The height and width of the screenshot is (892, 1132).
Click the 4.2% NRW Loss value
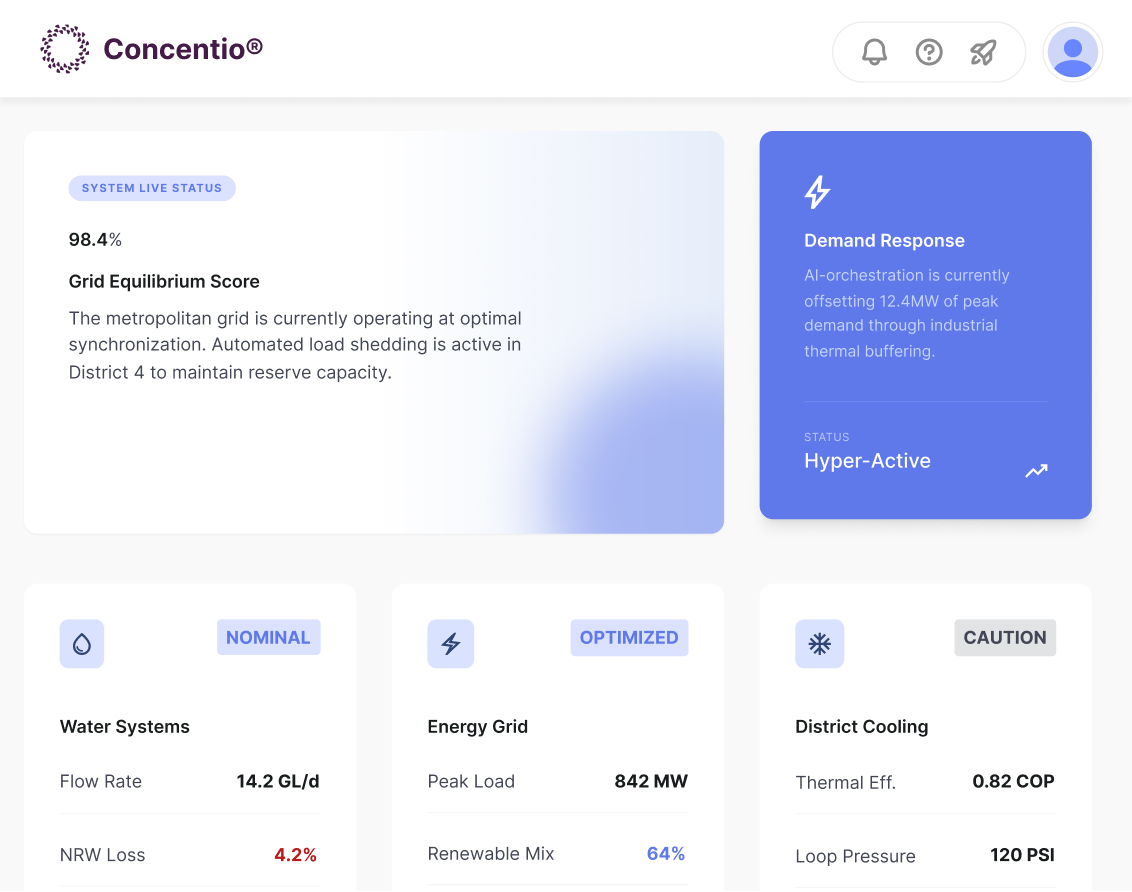pyautogui.click(x=295, y=855)
